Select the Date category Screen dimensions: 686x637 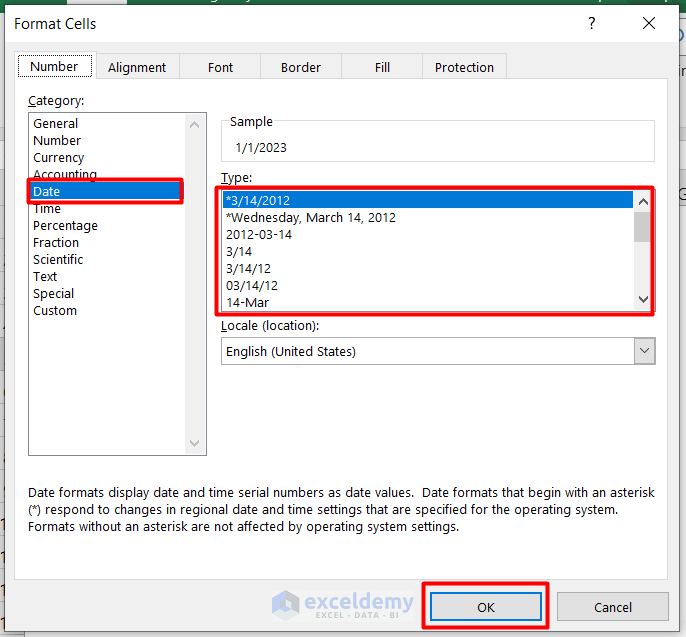pos(105,191)
